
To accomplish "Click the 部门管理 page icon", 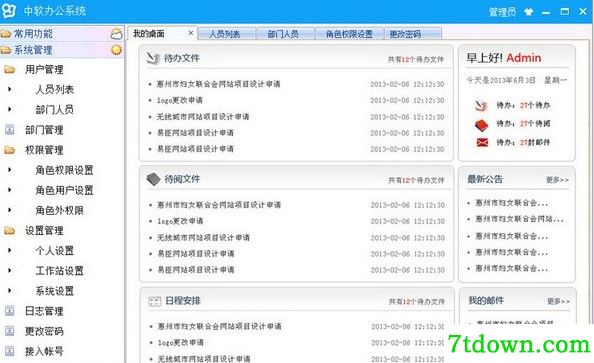I will (x=9, y=130).
